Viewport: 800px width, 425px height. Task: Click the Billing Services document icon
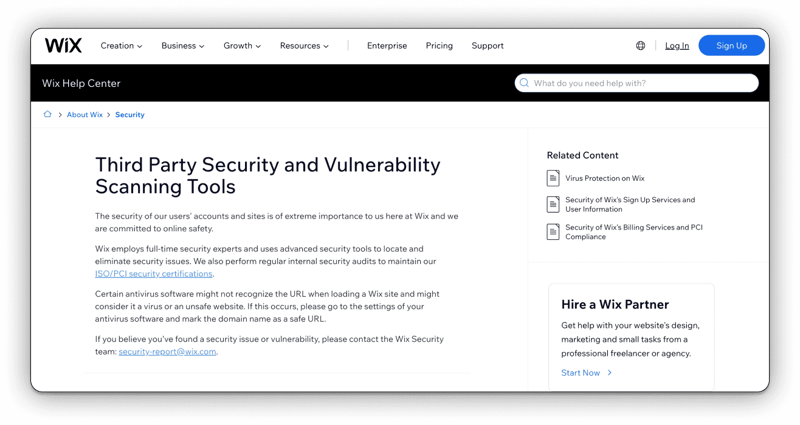tap(553, 232)
